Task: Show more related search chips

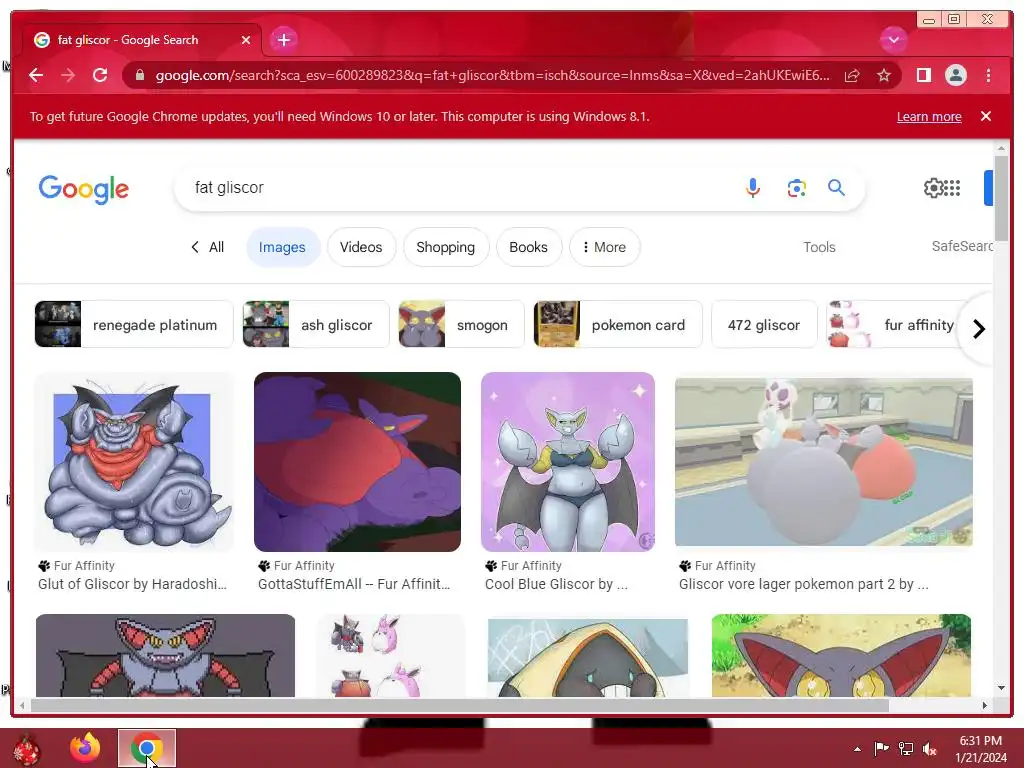Action: coord(978,329)
